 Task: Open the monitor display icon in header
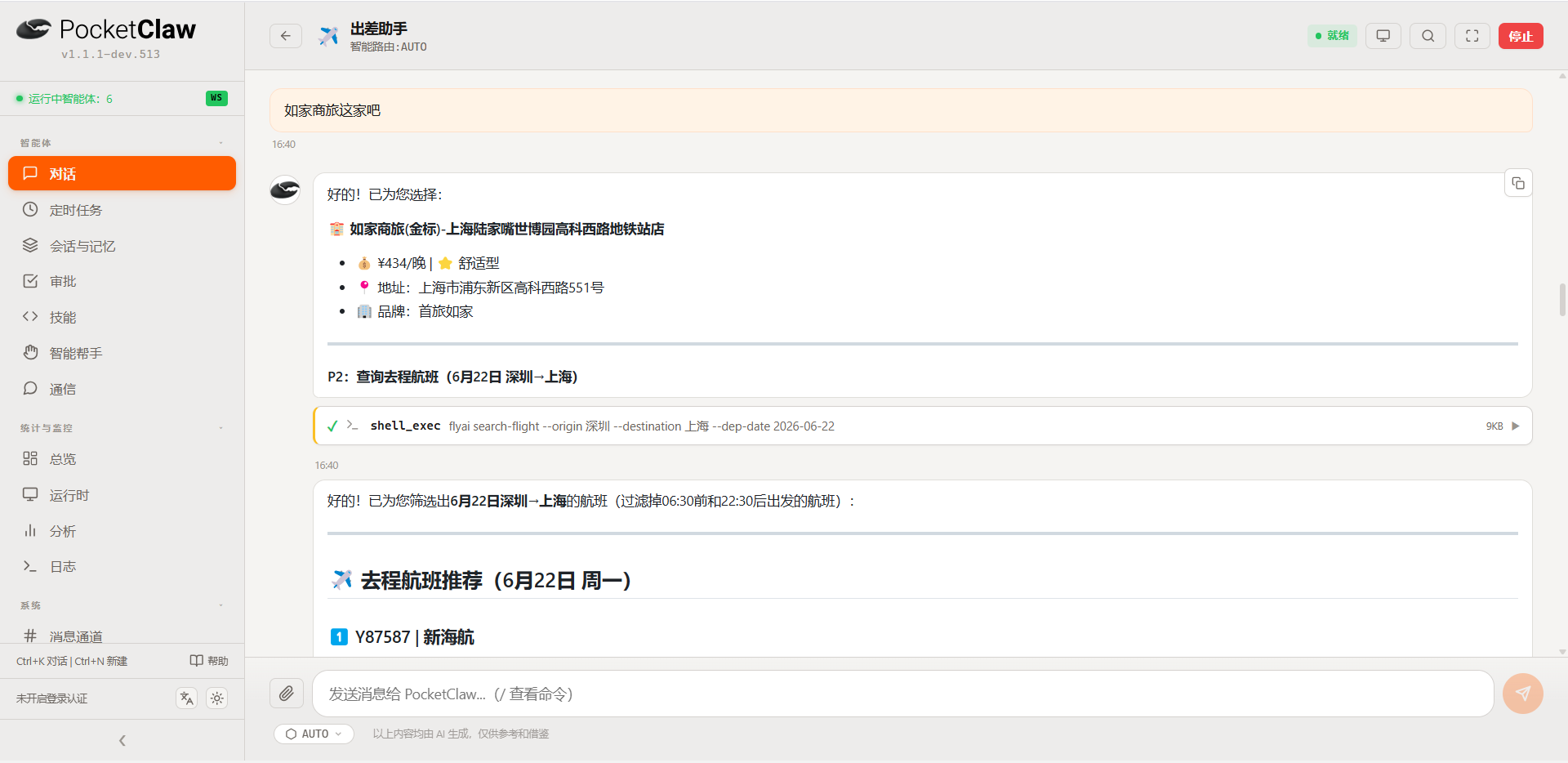point(1383,36)
